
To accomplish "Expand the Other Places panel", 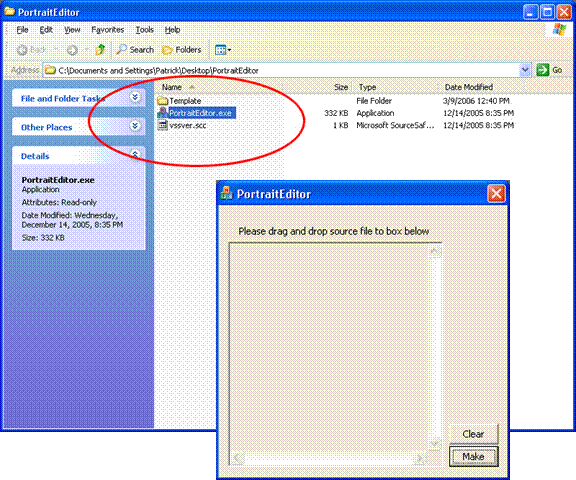I will pyautogui.click(x=135, y=126).
